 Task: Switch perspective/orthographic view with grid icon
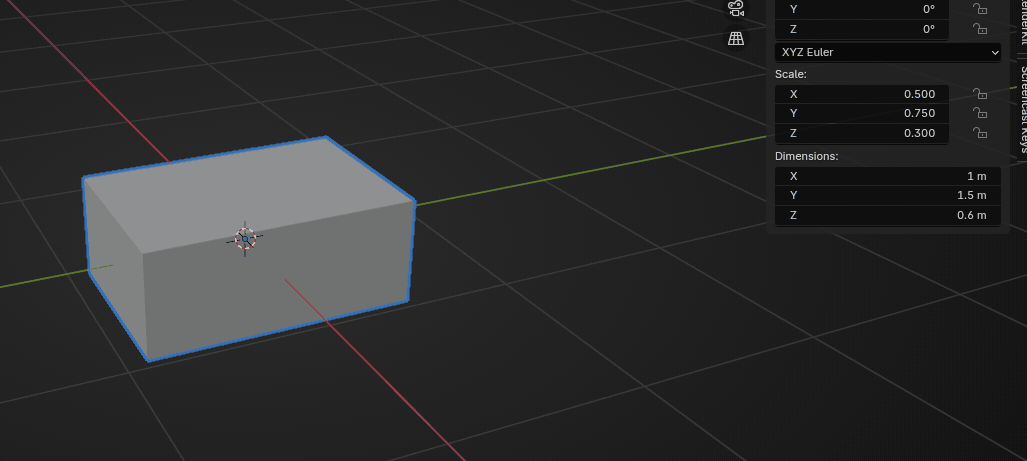[736, 39]
